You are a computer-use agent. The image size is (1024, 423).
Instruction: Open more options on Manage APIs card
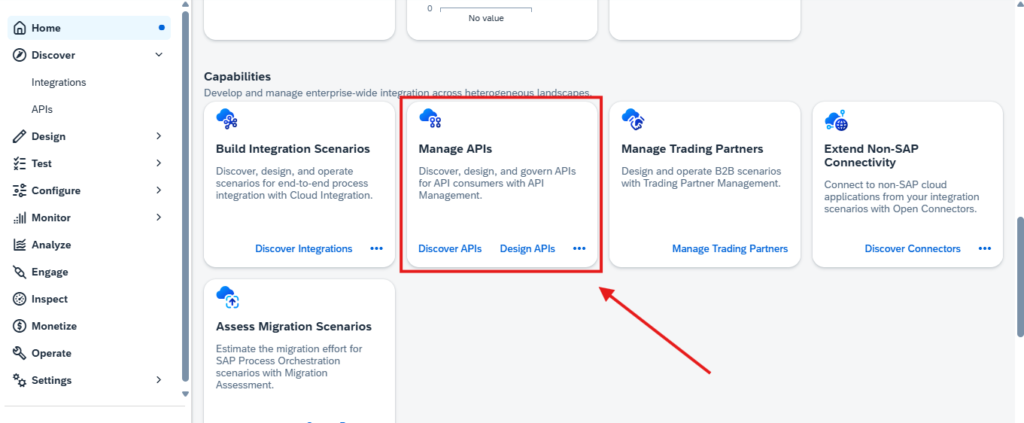pyautogui.click(x=579, y=249)
